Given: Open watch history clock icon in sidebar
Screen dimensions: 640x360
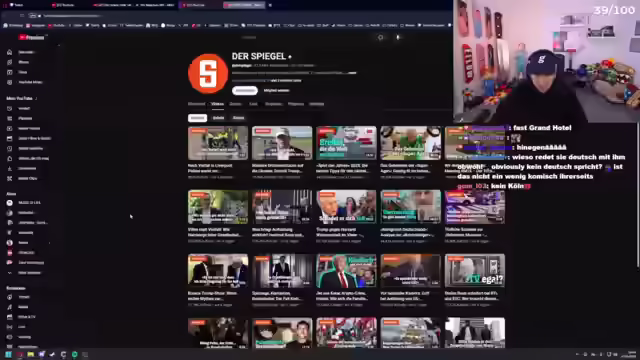Looking at the screenshot, I should click(9, 109).
